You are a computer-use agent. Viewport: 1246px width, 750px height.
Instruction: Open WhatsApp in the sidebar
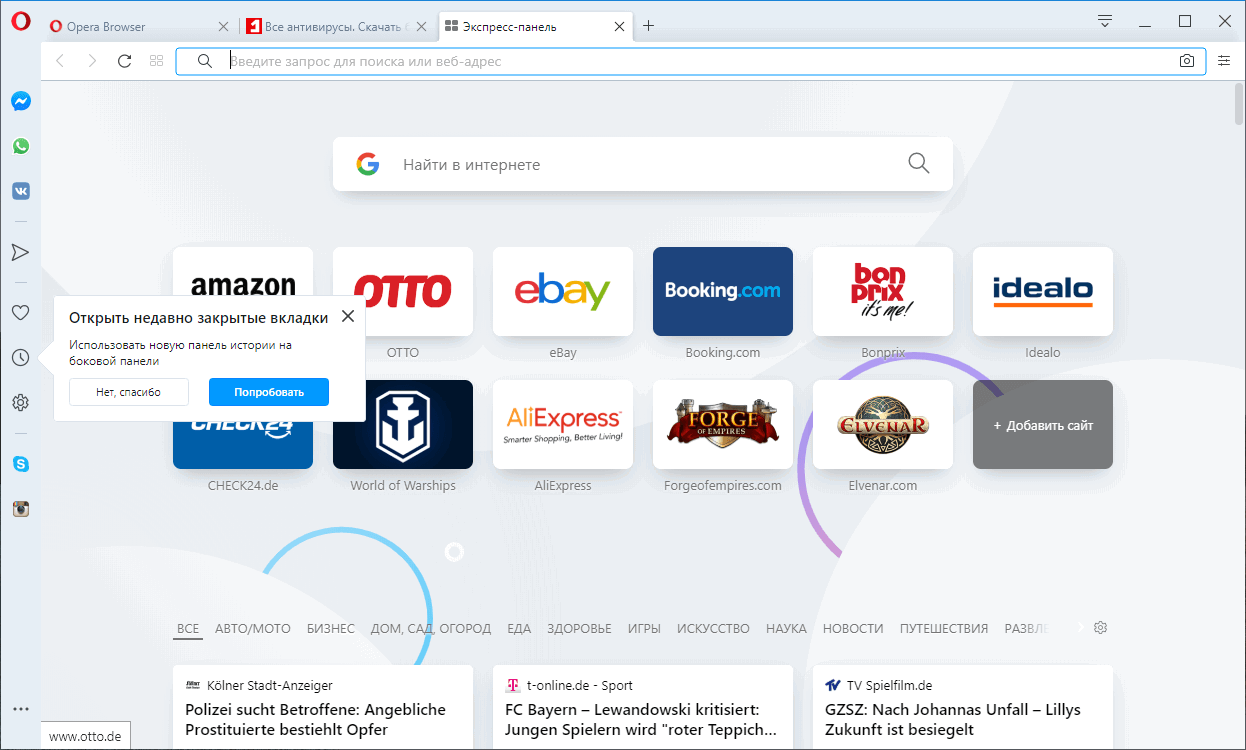[x=20, y=146]
